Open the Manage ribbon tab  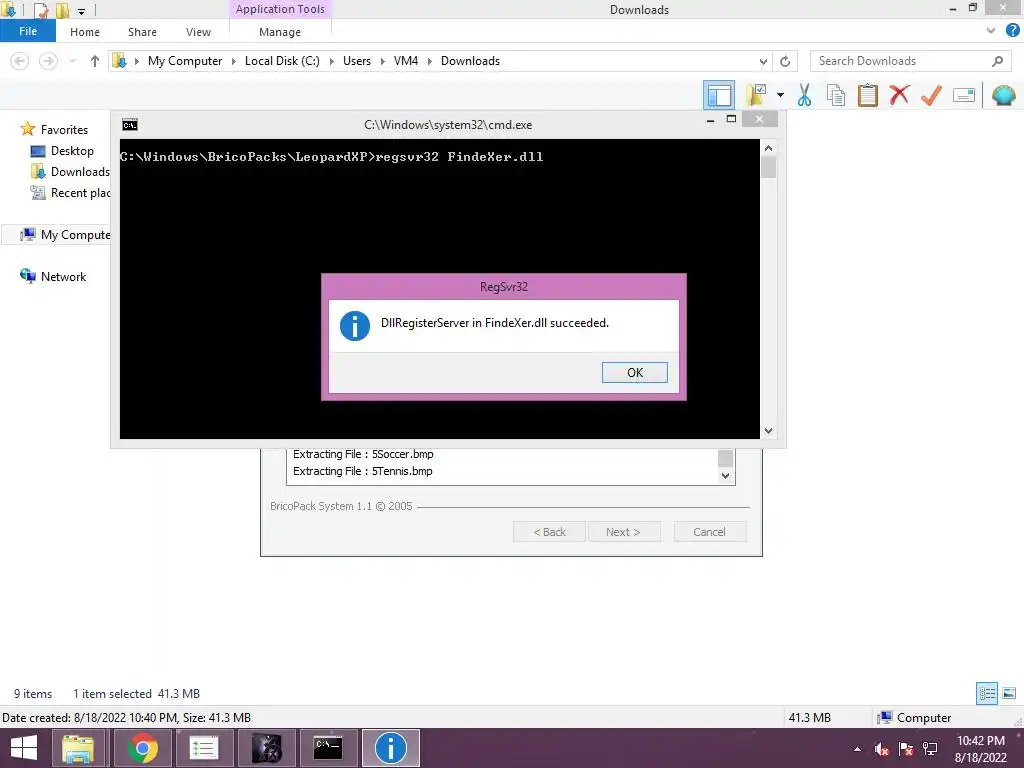[x=280, y=32]
